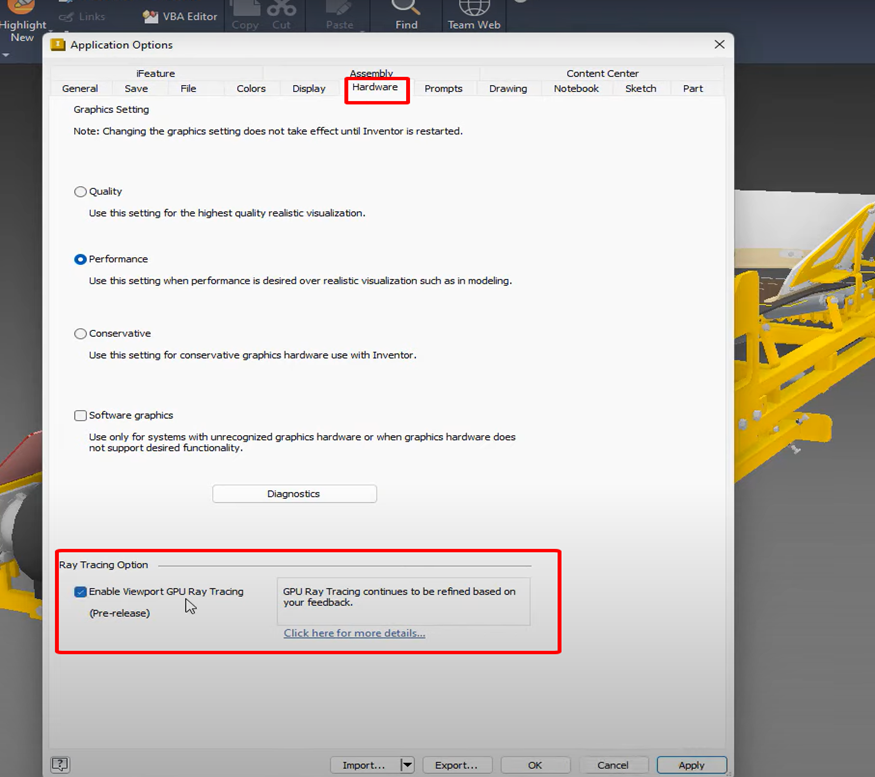Open the Notebook tab

[x=576, y=88]
